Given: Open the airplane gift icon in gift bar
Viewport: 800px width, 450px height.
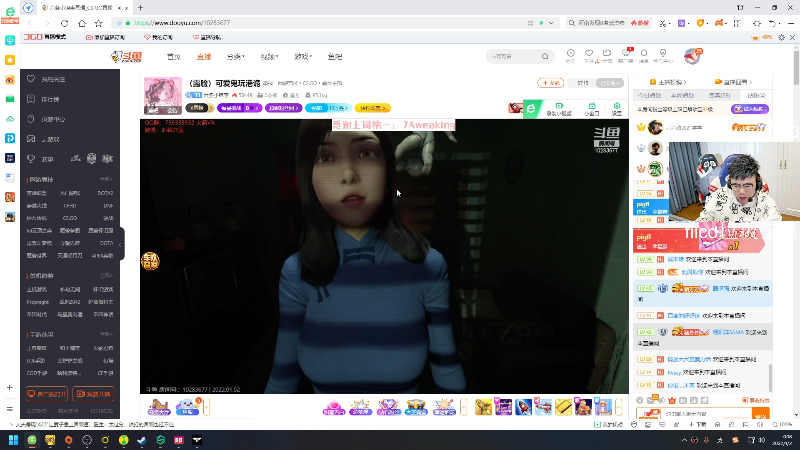Looking at the screenshot, I should click(543, 407).
